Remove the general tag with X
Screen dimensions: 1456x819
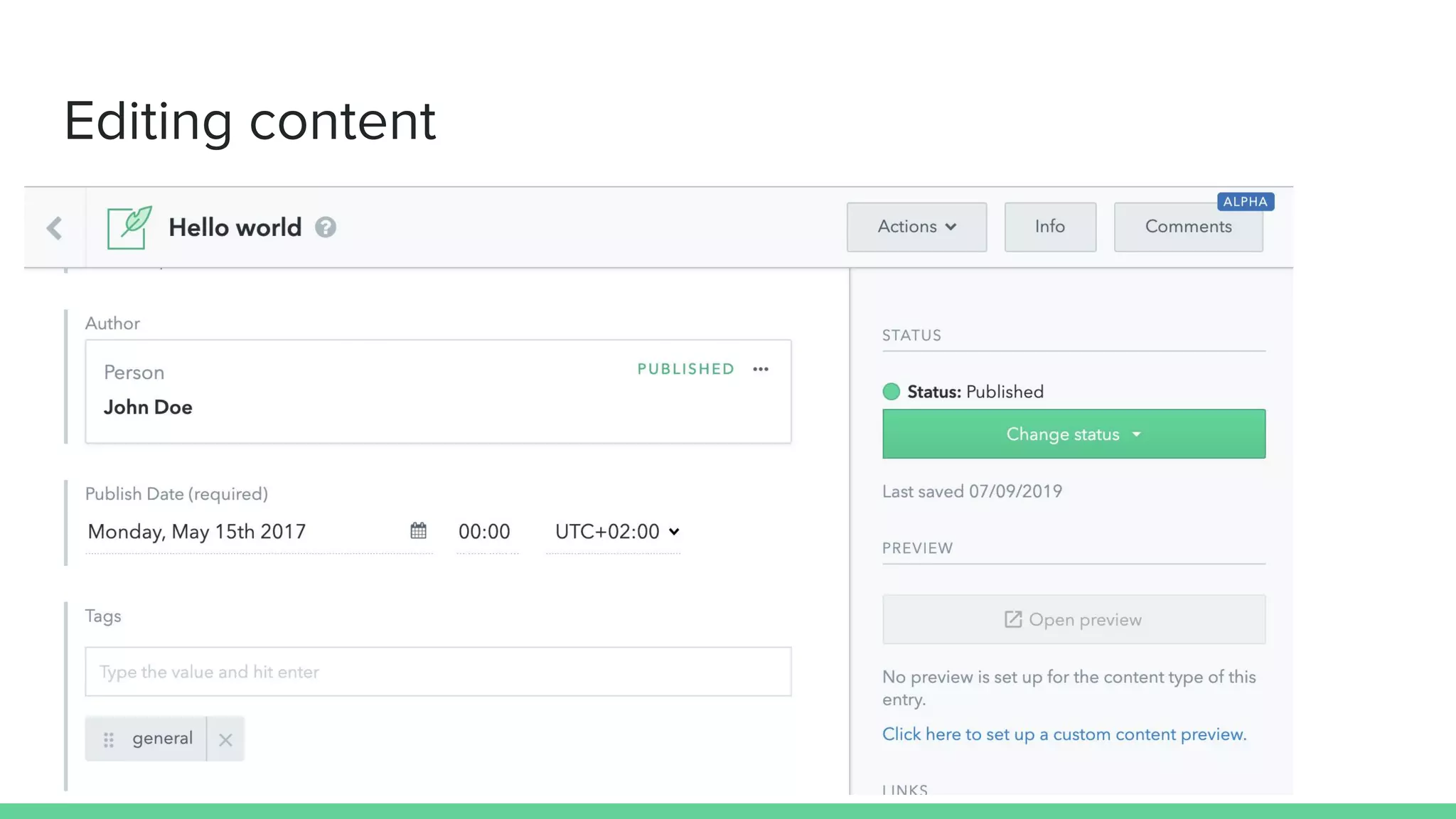[225, 739]
